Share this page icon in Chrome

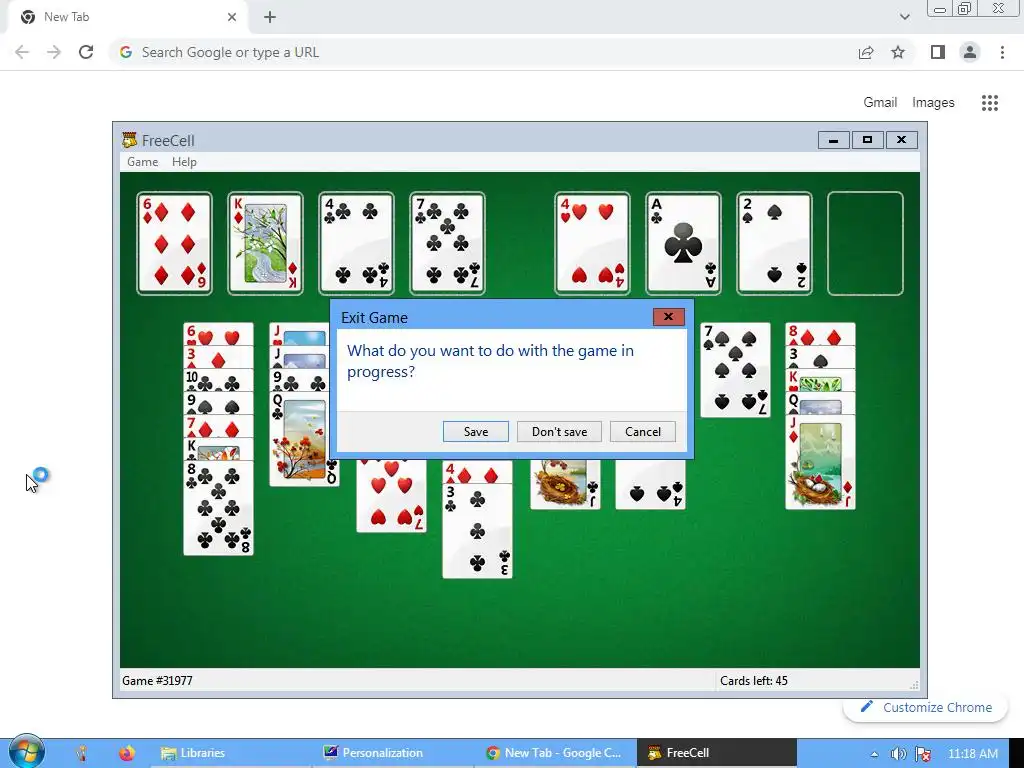click(866, 52)
